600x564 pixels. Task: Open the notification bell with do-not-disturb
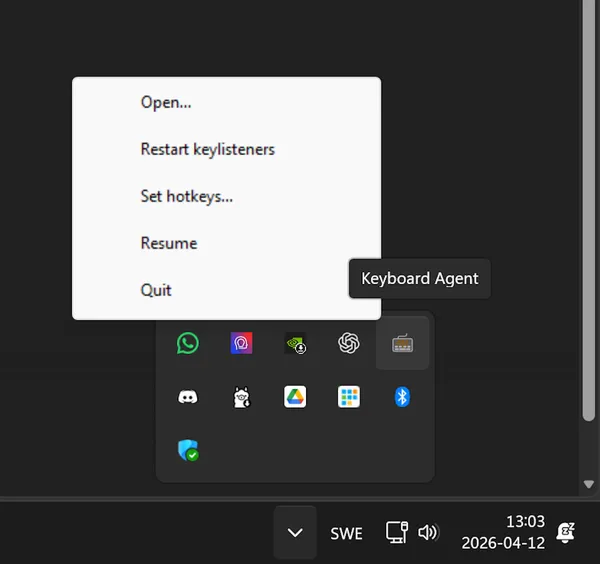(566, 532)
